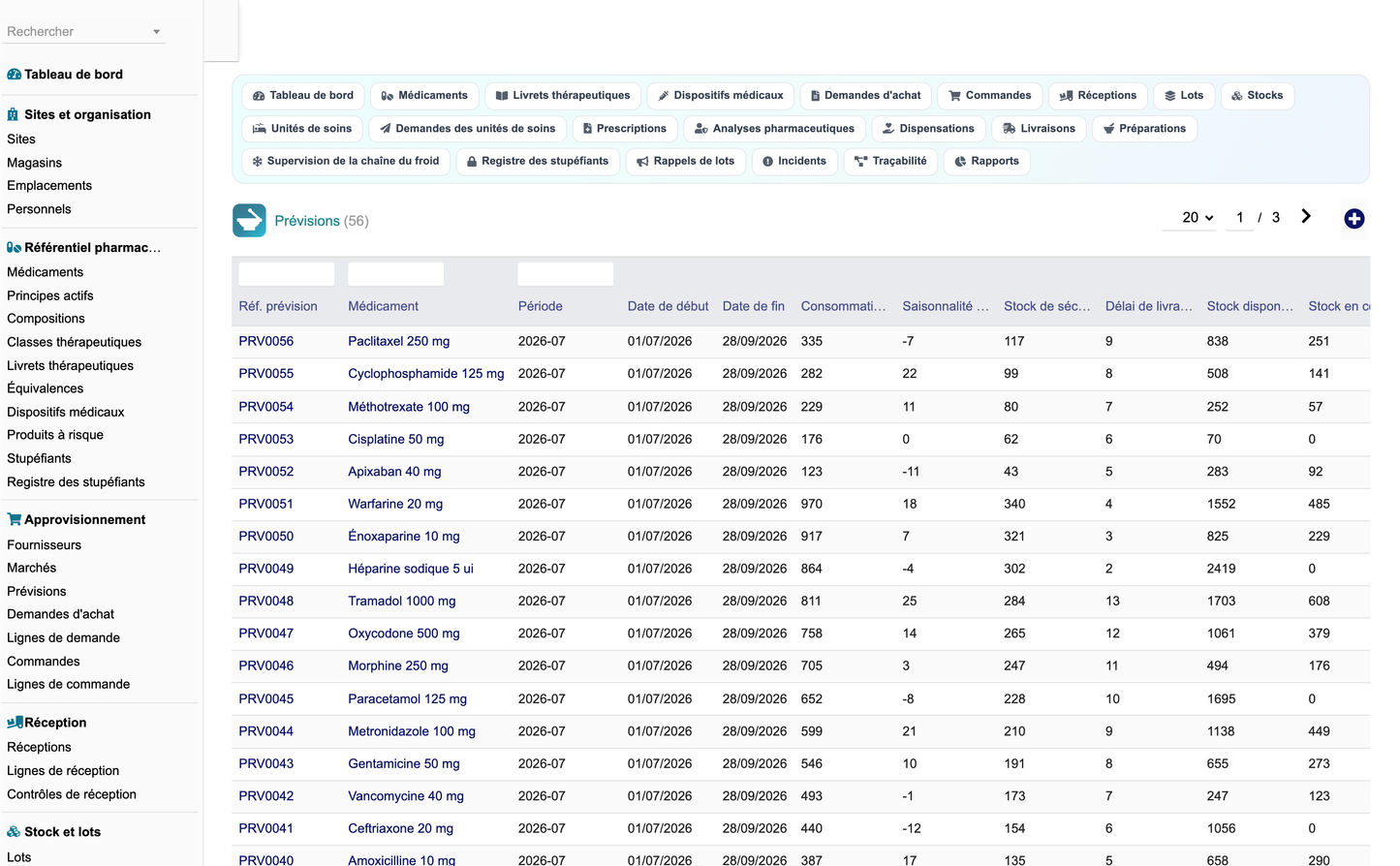Sort by Stock de sécurité column
1400x866 pixels.
tap(1047, 306)
